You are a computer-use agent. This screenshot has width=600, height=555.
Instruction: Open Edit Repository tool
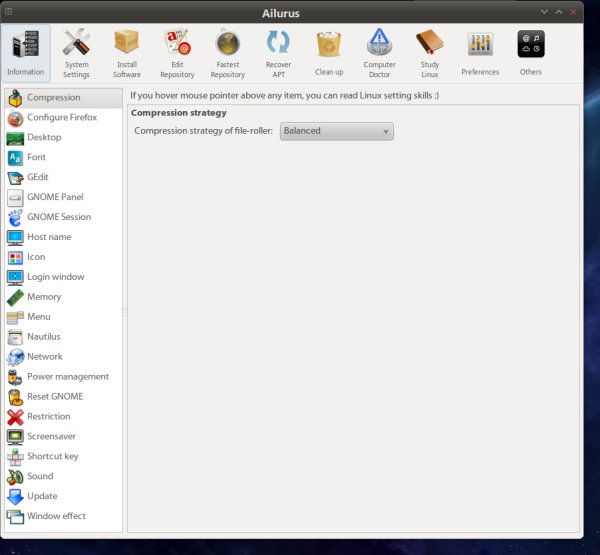click(177, 52)
